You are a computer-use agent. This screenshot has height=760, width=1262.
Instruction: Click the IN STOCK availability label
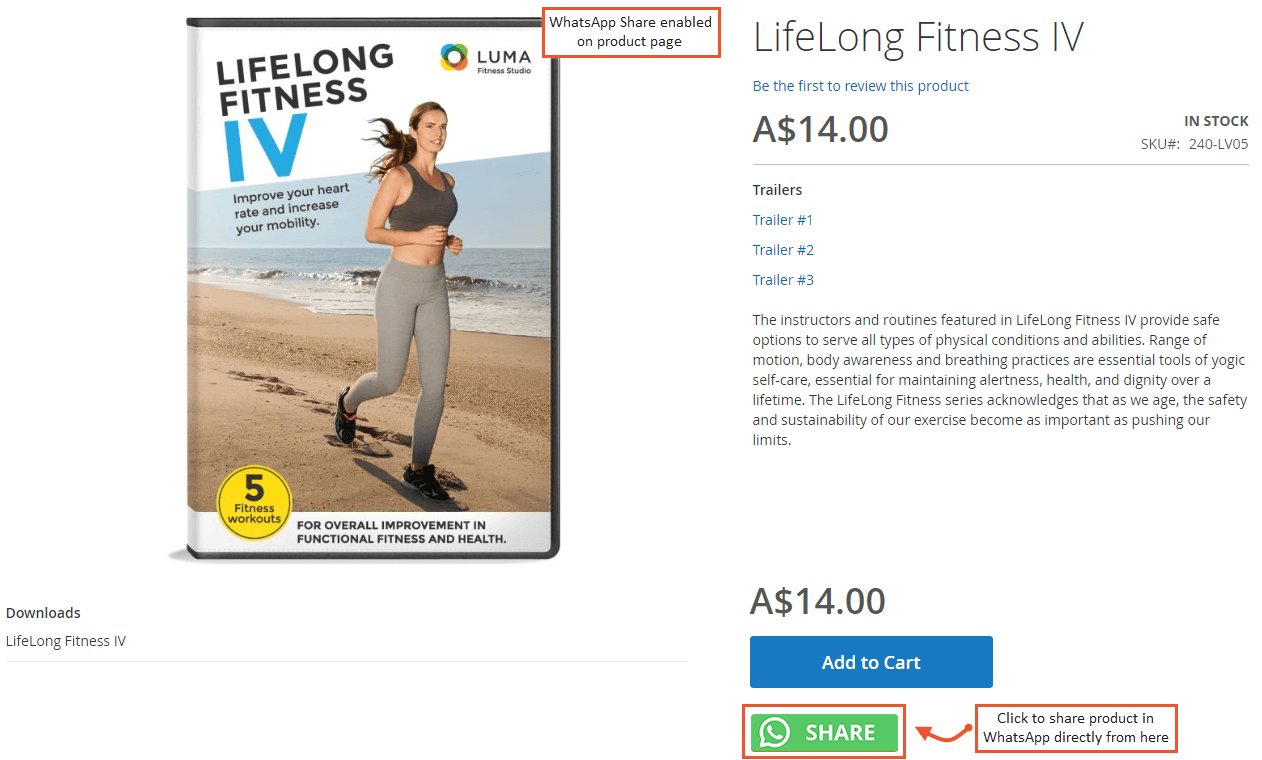(x=1216, y=121)
